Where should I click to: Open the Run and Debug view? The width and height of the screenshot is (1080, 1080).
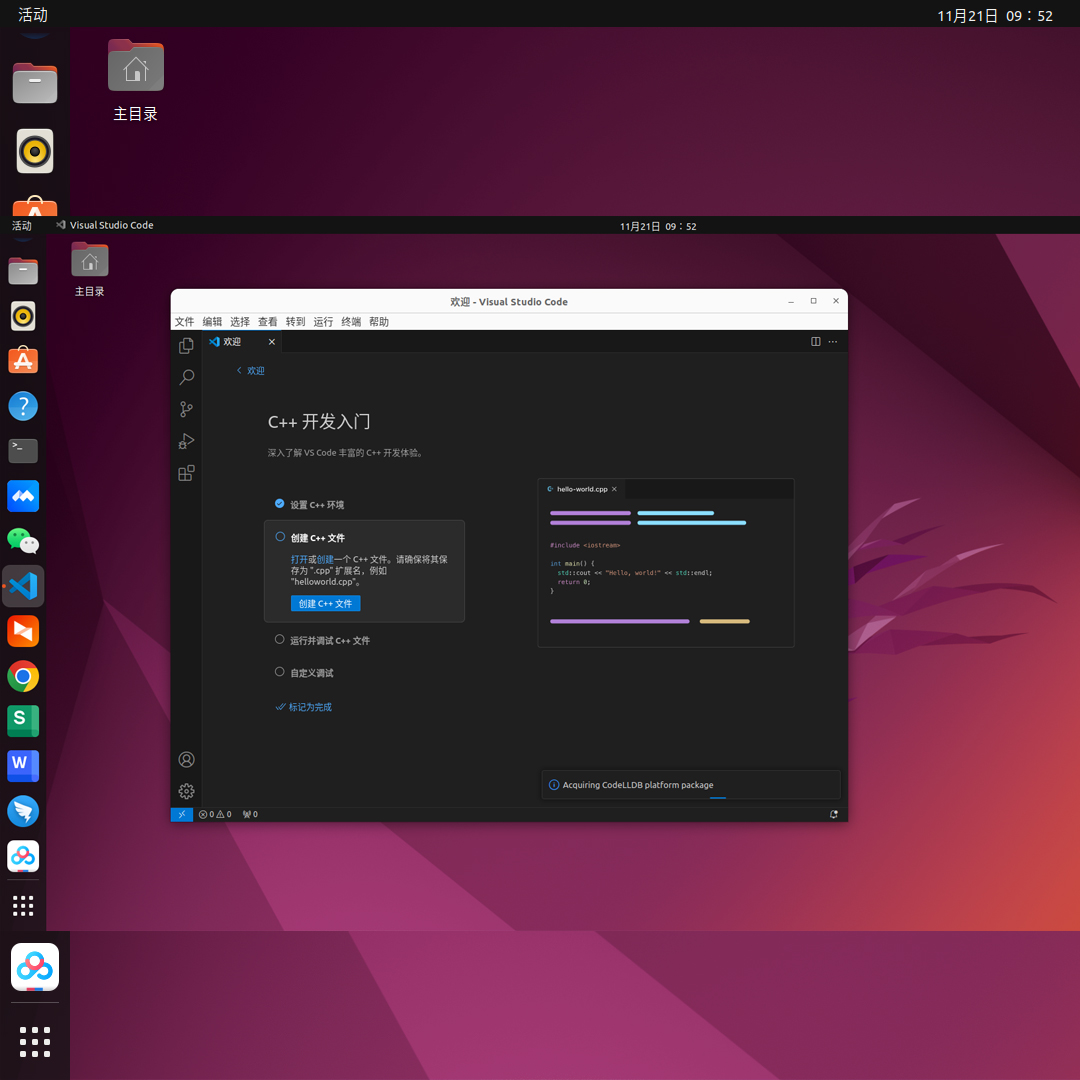(186, 441)
